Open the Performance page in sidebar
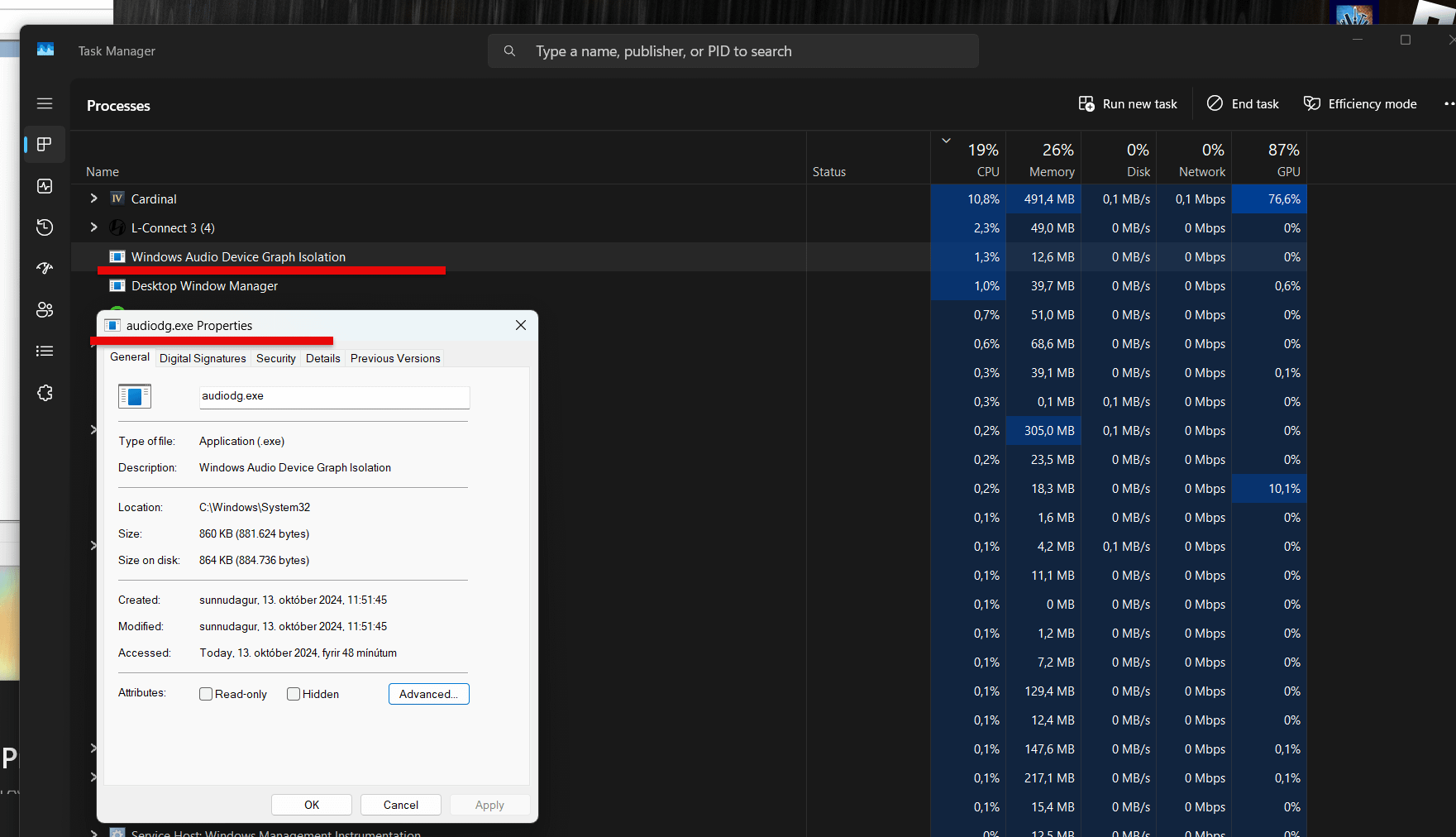1456x837 pixels. (x=45, y=186)
